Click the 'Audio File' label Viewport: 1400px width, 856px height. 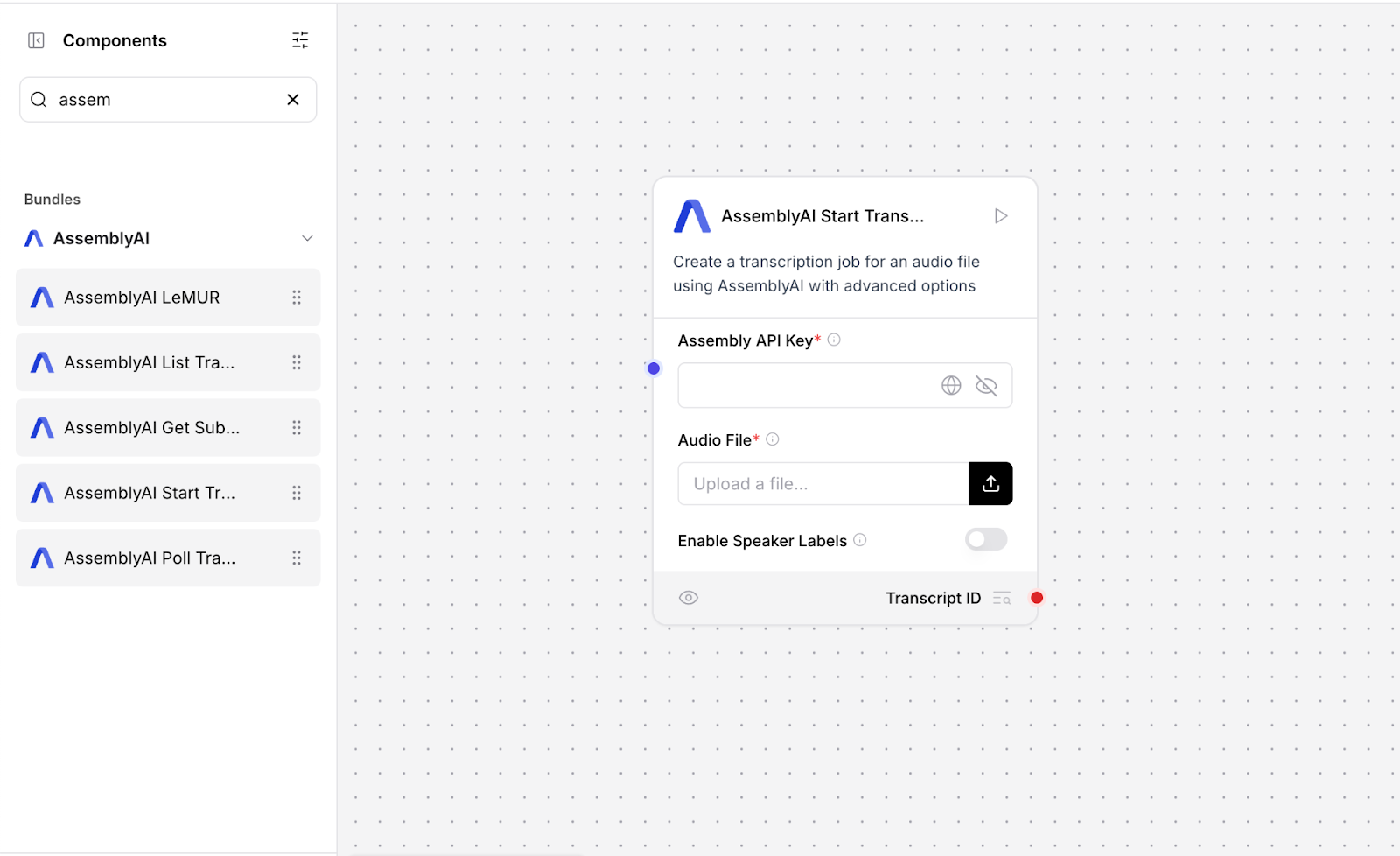(714, 440)
